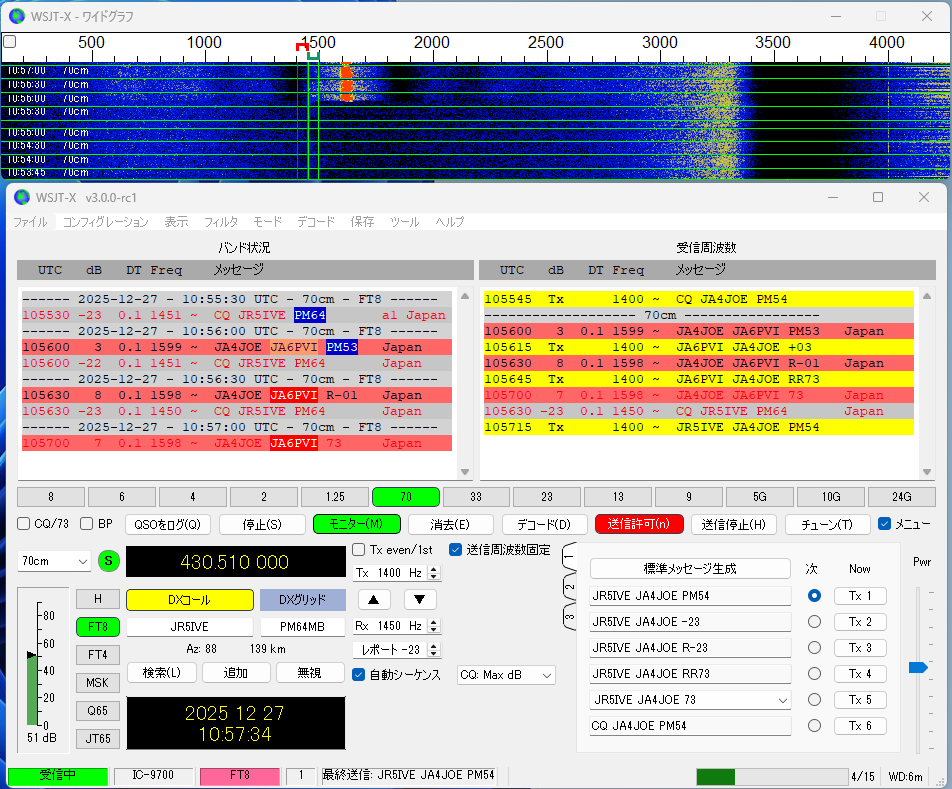Open the デコード menu
952x789 pixels.
pos(316,222)
